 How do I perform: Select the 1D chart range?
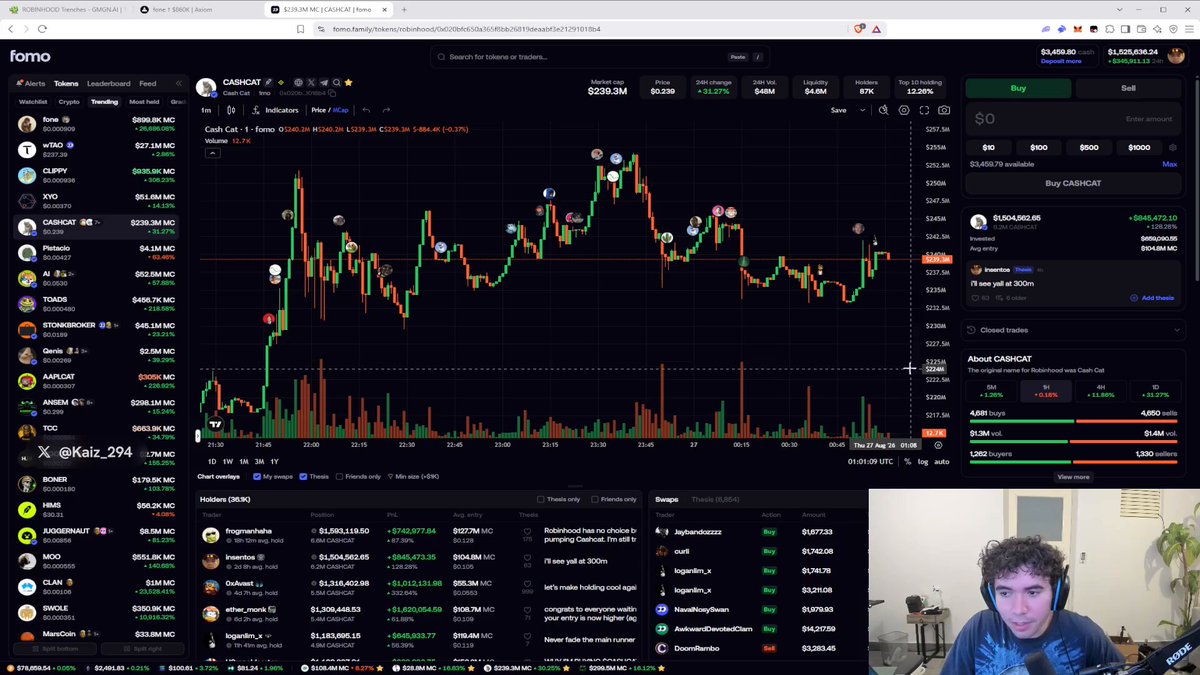pyautogui.click(x=212, y=462)
